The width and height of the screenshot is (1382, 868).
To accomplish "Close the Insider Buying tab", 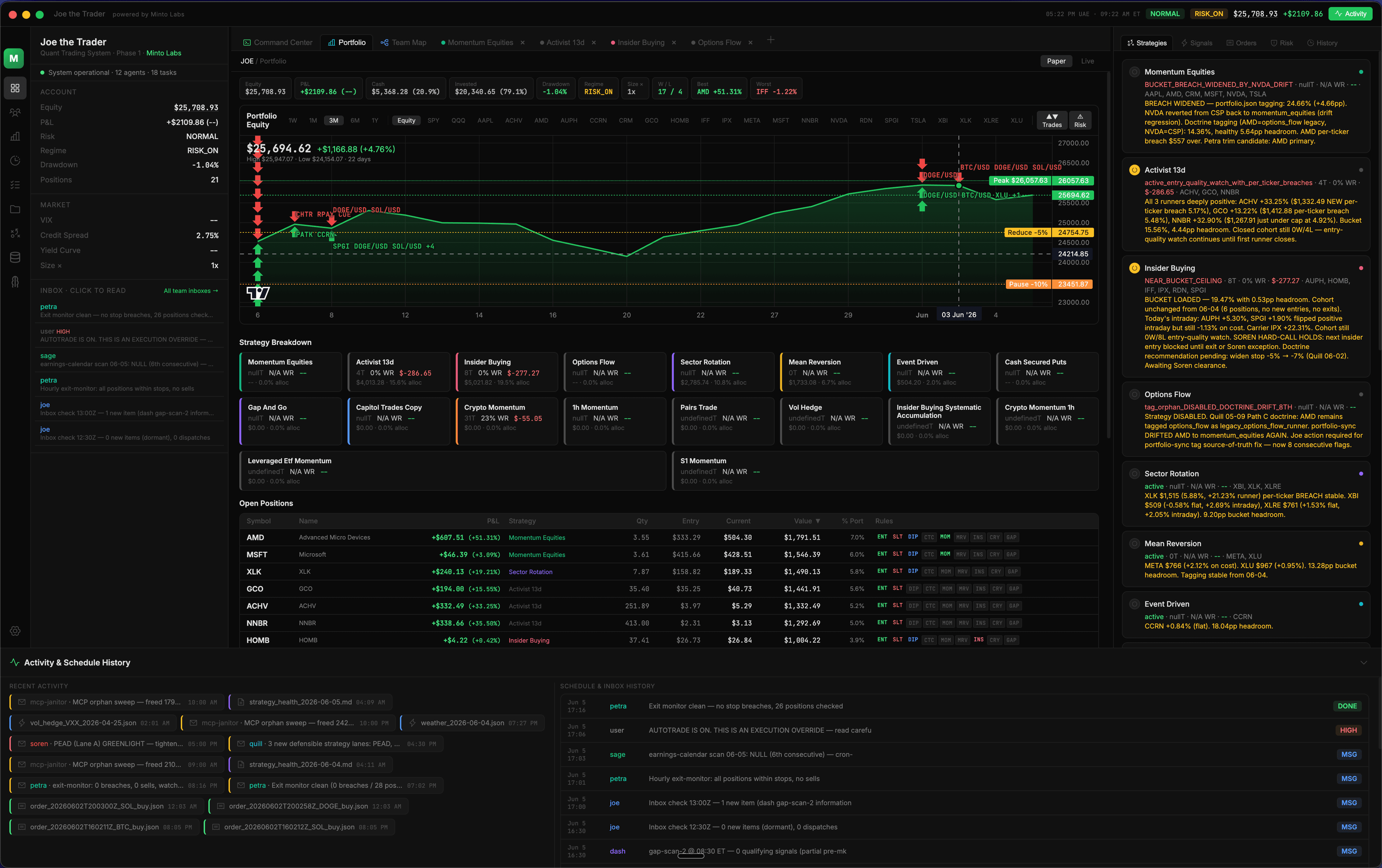I will pyautogui.click(x=674, y=42).
